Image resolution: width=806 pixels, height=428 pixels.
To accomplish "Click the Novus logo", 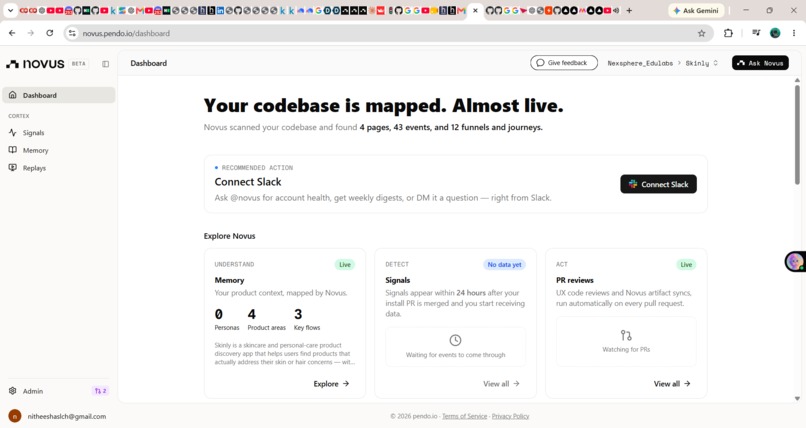I will 35,64.
